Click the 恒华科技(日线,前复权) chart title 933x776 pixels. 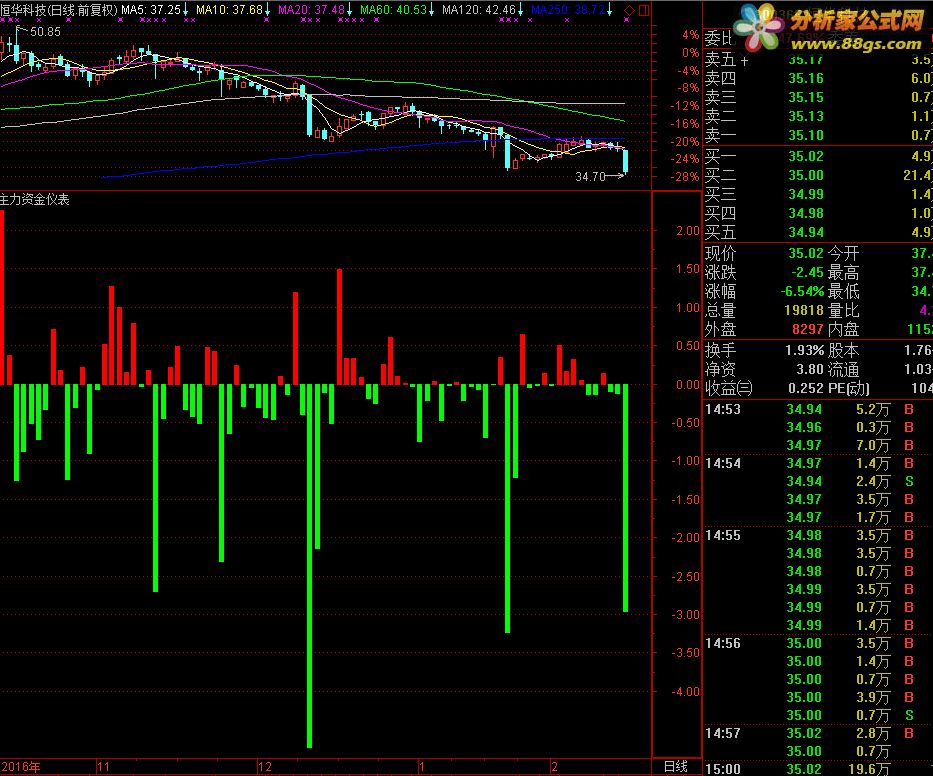(x=59, y=10)
